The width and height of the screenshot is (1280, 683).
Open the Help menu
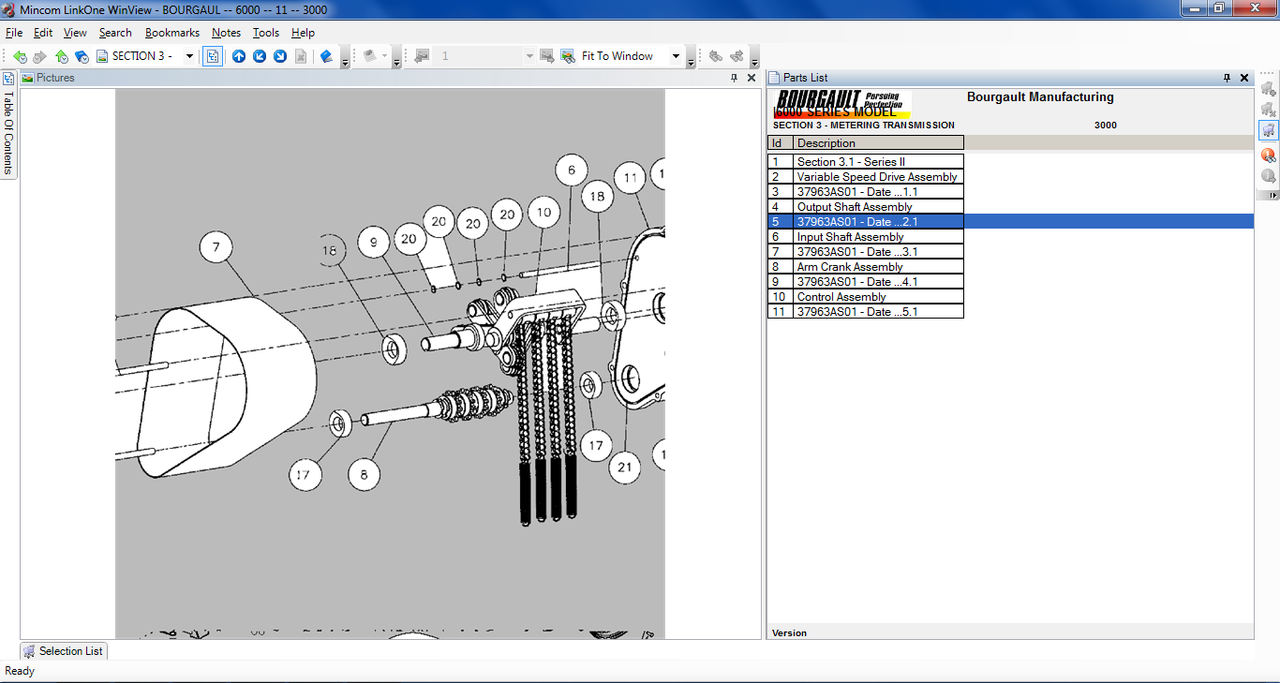point(303,33)
